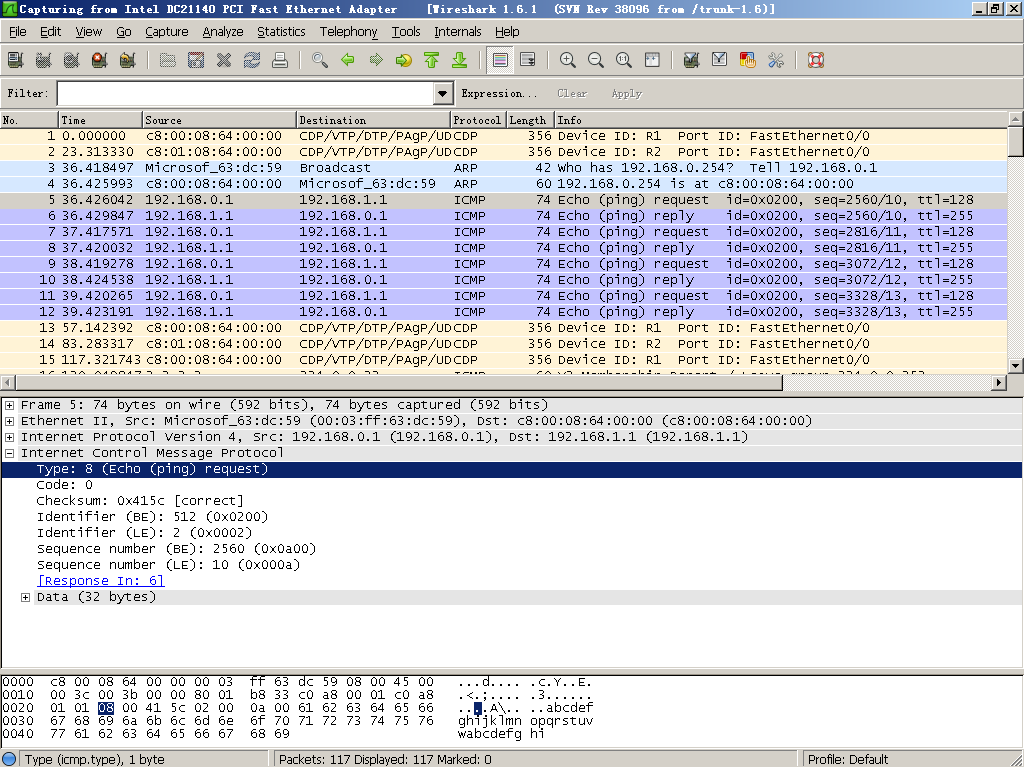Go to a packet by number

[x=404, y=61]
